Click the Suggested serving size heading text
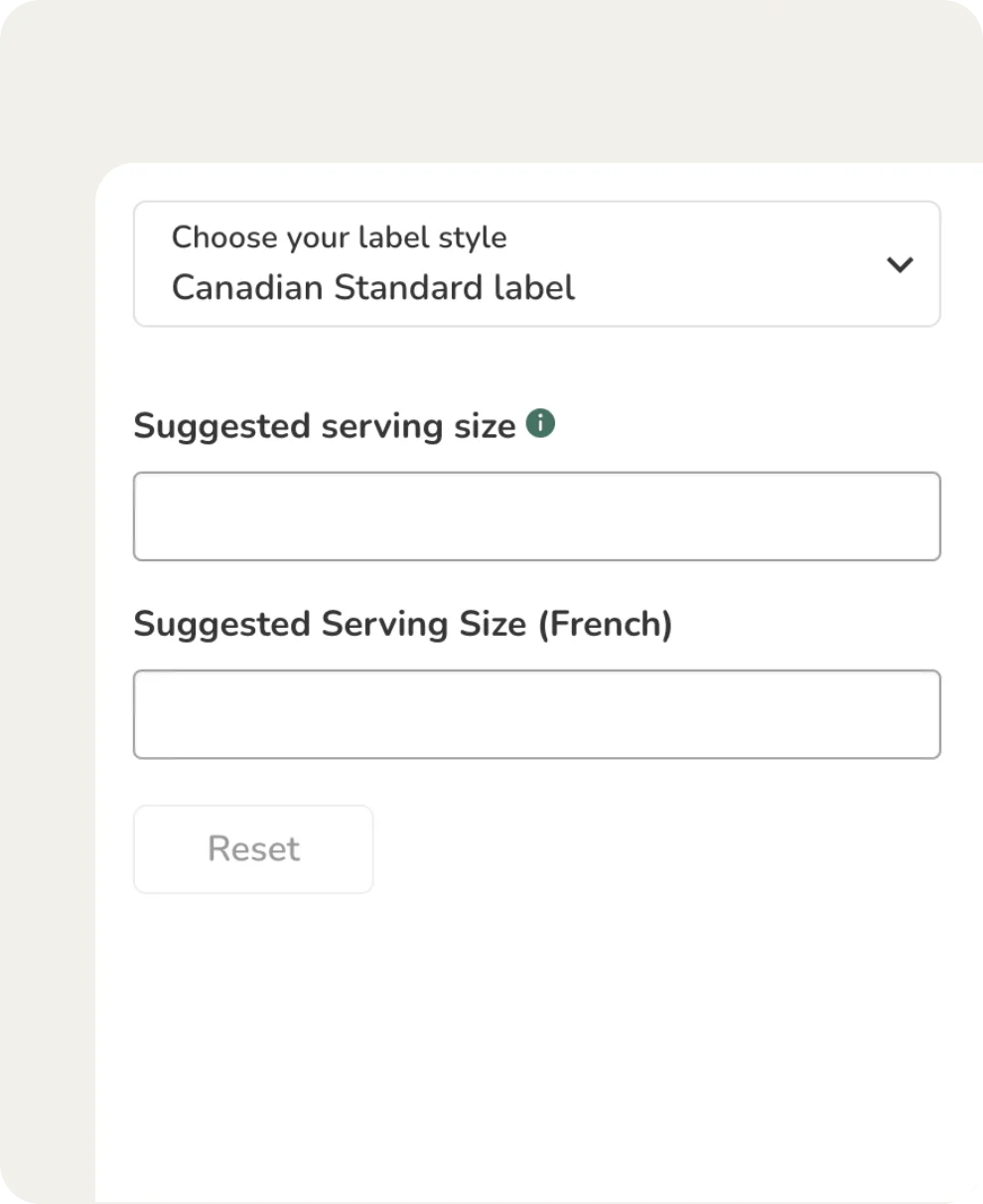 point(325,426)
